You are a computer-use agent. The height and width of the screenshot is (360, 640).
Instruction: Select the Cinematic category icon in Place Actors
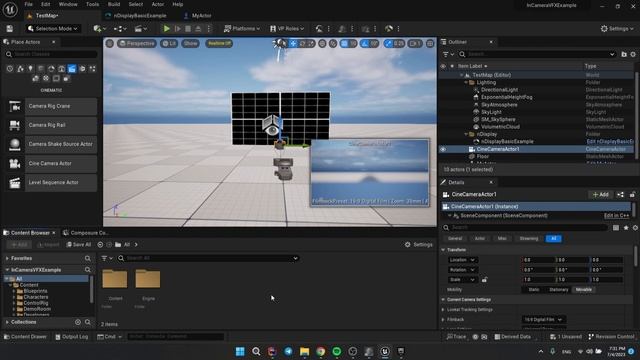(72, 69)
